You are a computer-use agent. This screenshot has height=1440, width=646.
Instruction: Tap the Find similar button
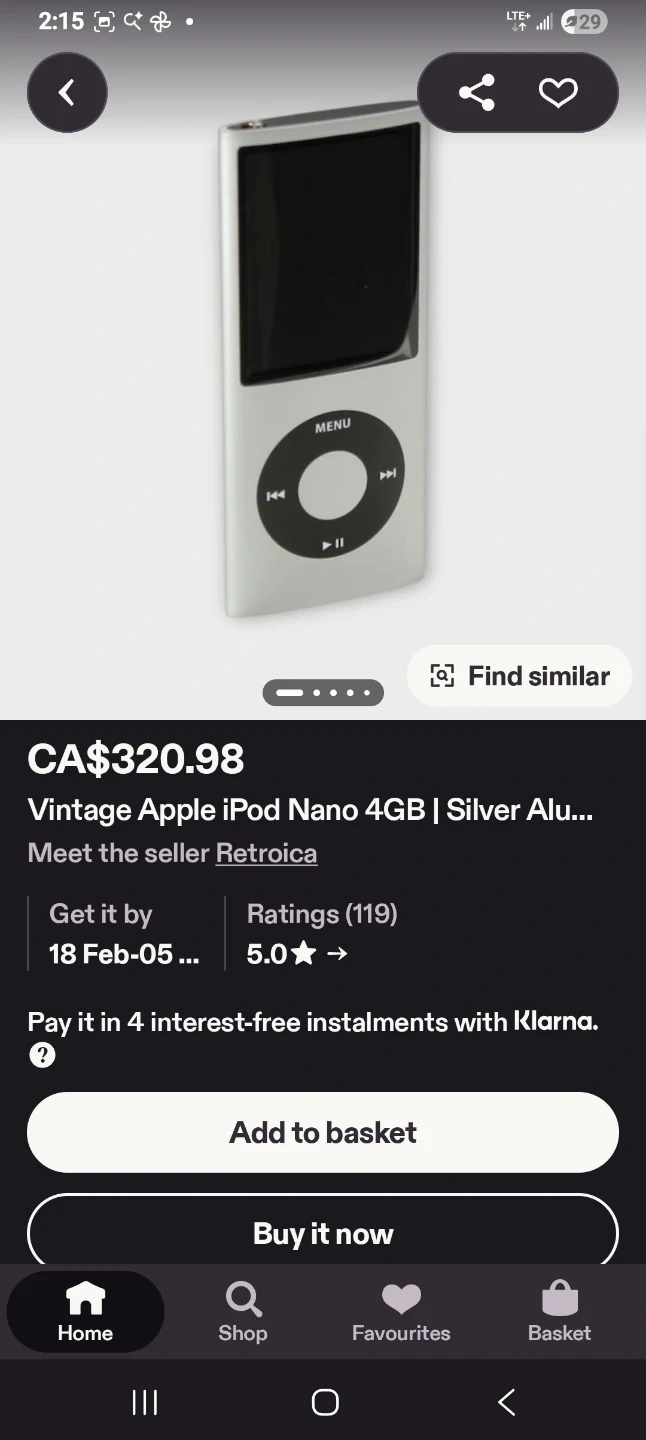point(519,676)
